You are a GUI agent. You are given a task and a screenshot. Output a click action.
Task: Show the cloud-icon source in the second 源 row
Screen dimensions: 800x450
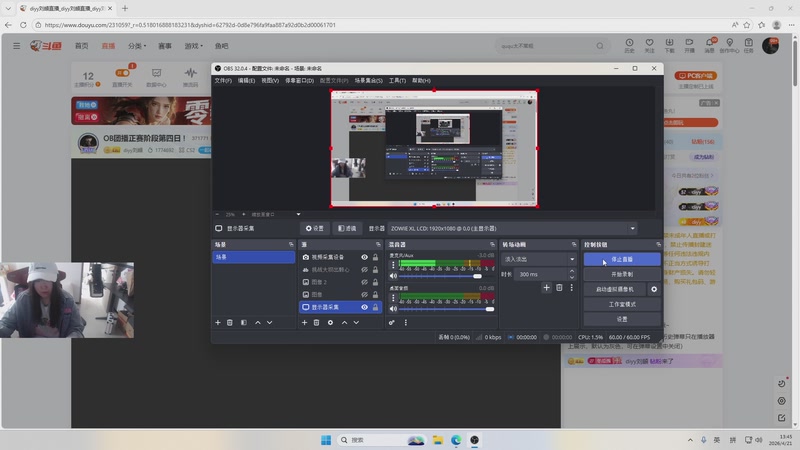(x=364, y=269)
